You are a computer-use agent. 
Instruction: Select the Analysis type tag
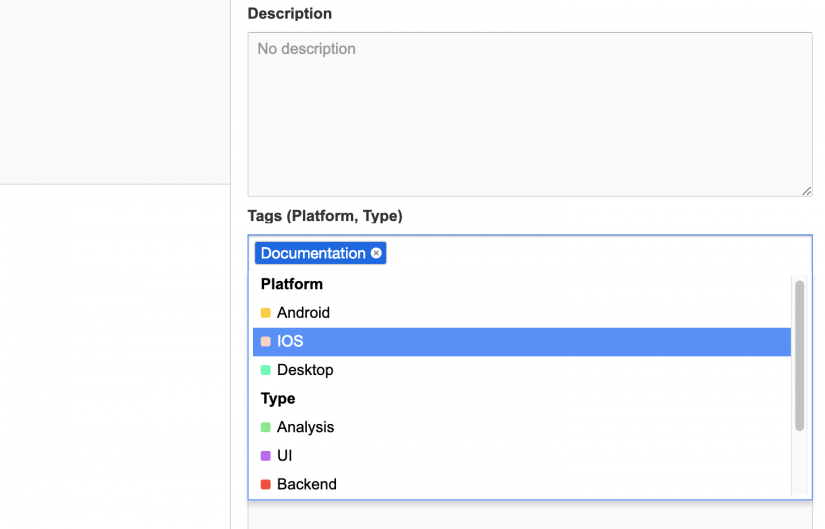coord(305,427)
